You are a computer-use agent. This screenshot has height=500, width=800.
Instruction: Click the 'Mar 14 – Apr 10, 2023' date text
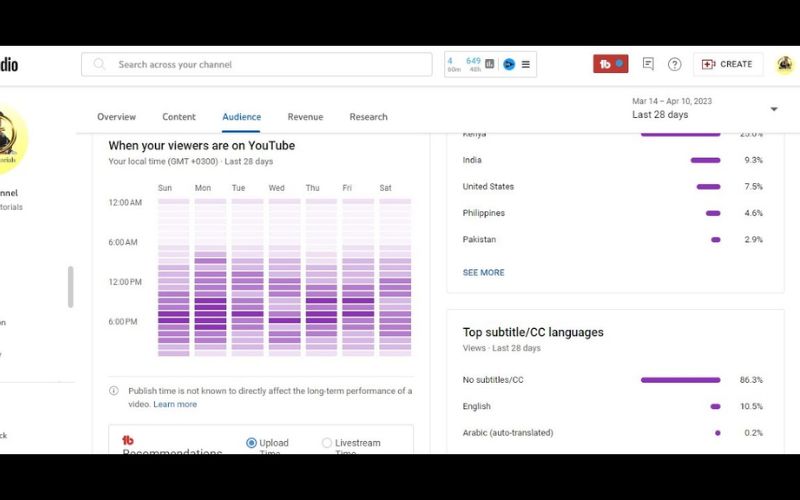tap(672, 102)
